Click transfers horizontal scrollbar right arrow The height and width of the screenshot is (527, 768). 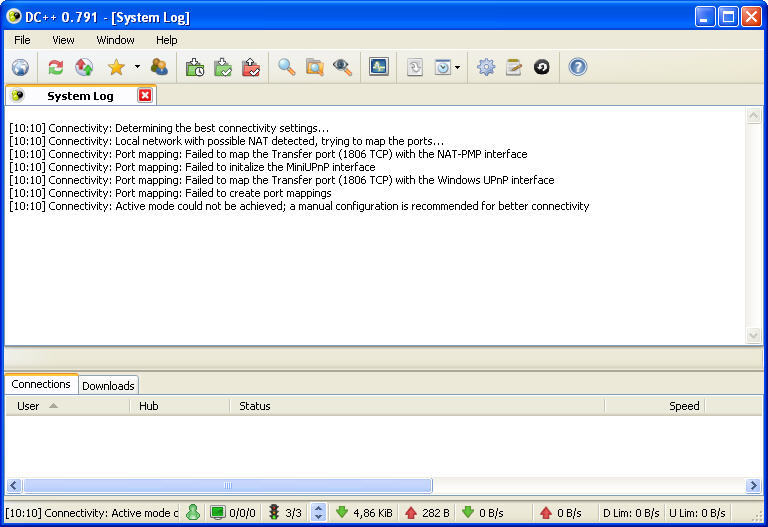pyautogui.click(x=753, y=485)
